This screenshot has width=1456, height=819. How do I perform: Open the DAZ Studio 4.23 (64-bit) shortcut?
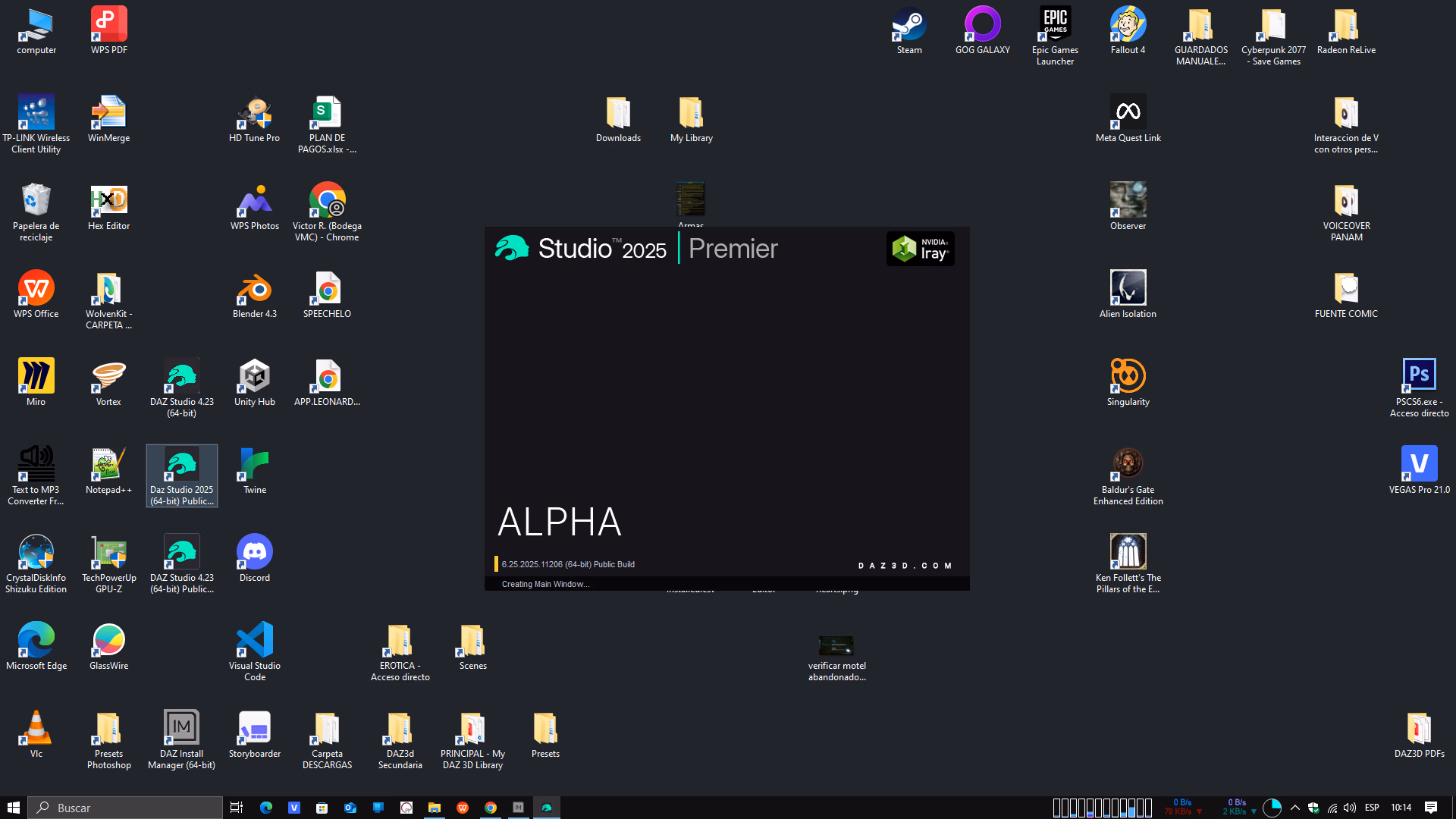pos(181,377)
